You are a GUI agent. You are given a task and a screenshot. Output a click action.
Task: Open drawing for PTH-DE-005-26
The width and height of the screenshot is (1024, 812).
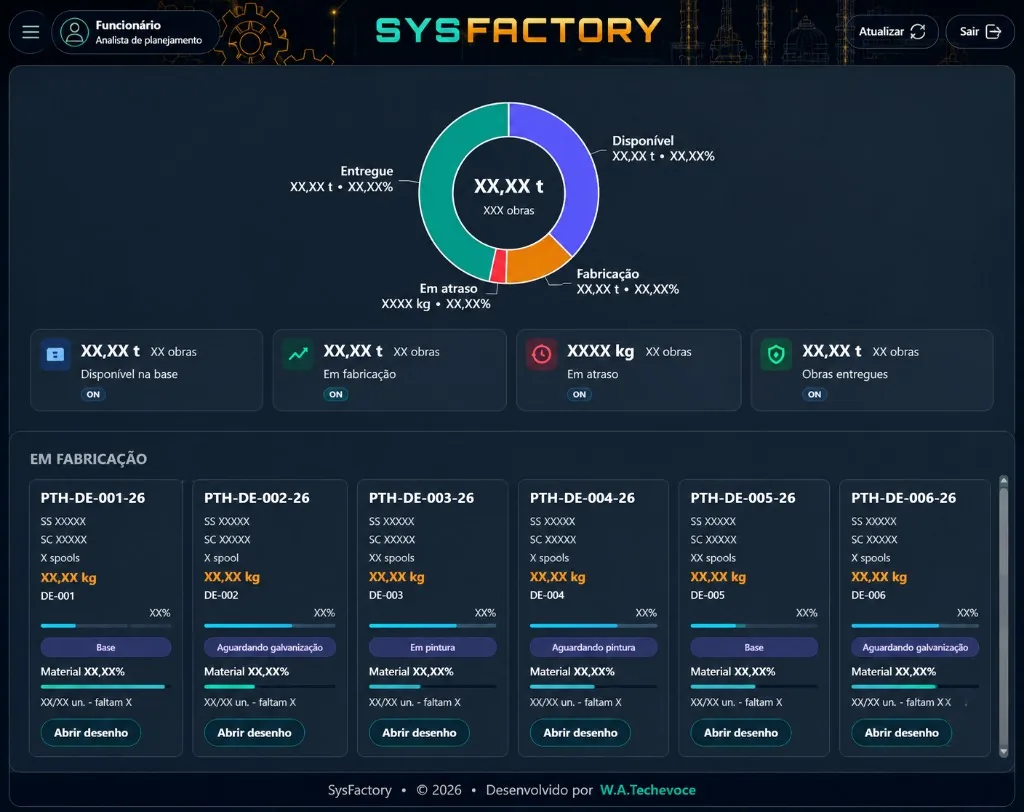pyautogui.click(x=741, y=732)
